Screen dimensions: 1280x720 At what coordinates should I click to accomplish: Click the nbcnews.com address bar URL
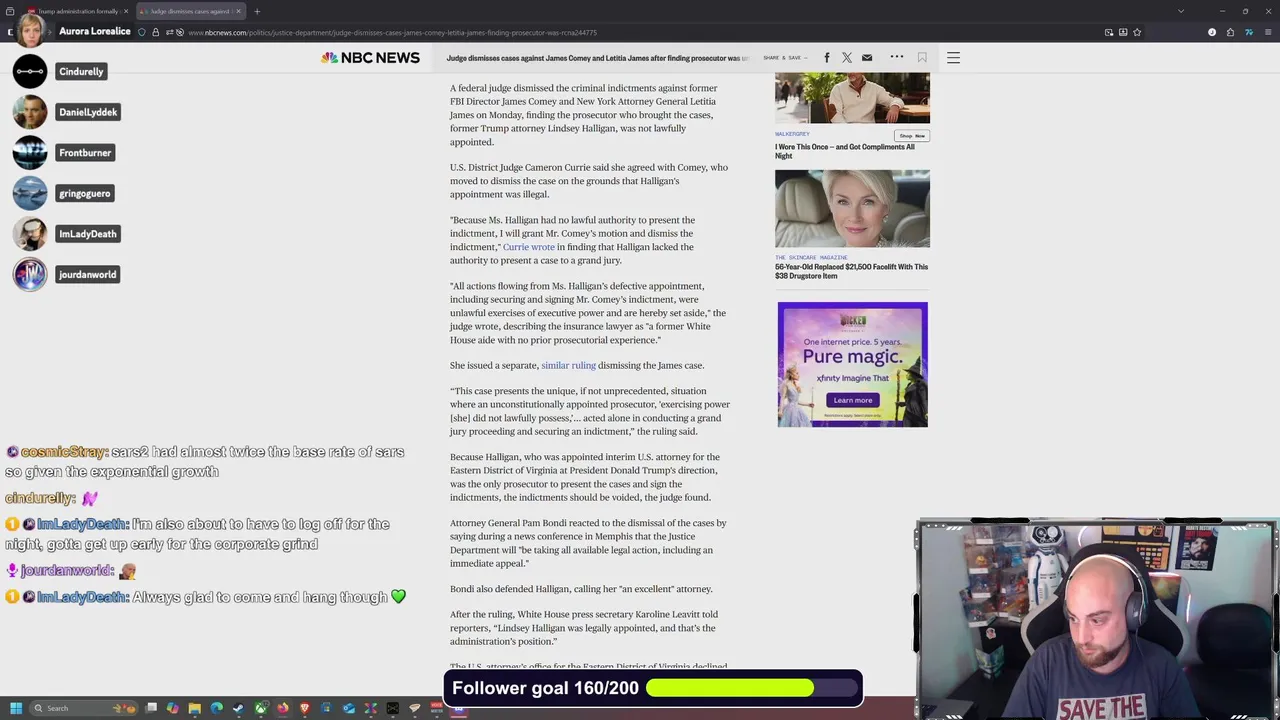pos(392,32)
